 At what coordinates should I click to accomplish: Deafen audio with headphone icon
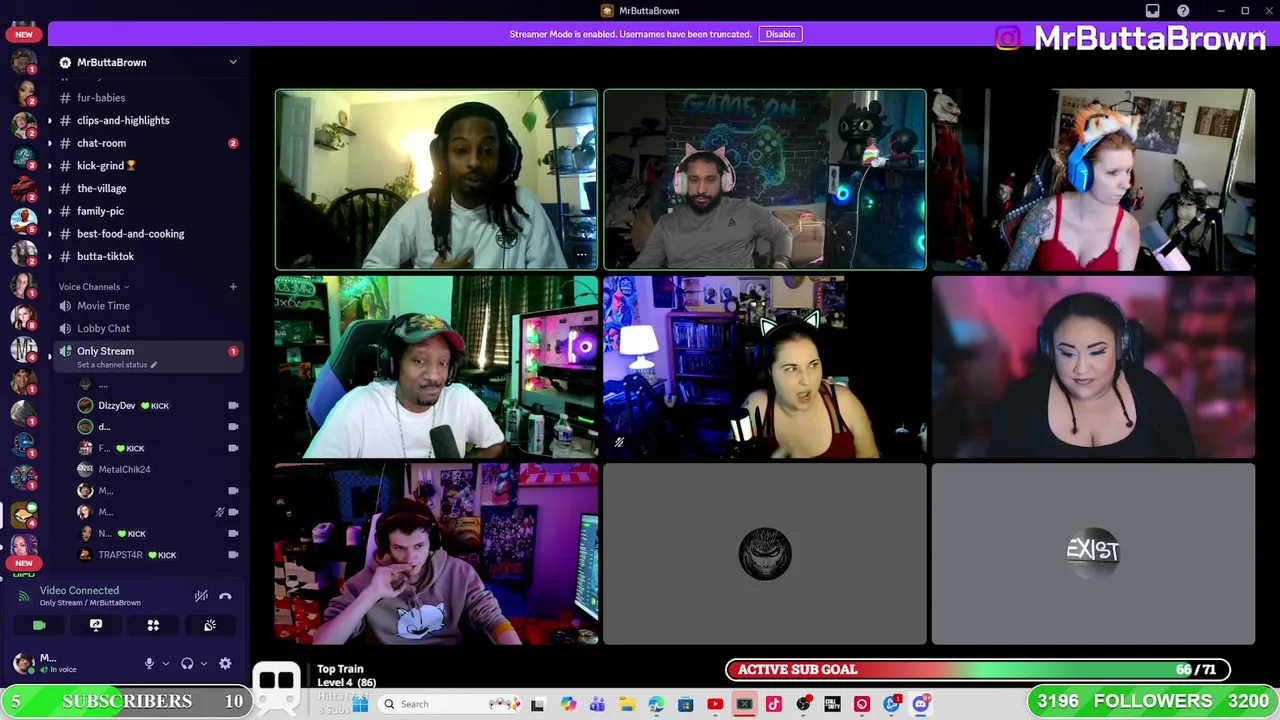pyautogui.click(x=187, y=663)
